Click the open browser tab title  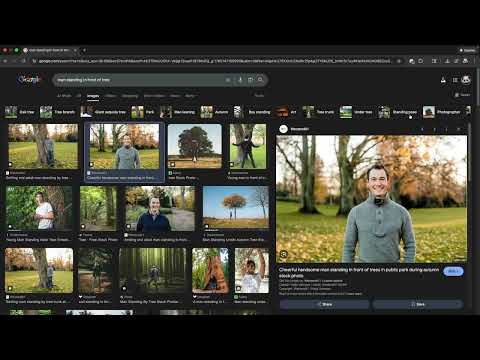(49, 50)
